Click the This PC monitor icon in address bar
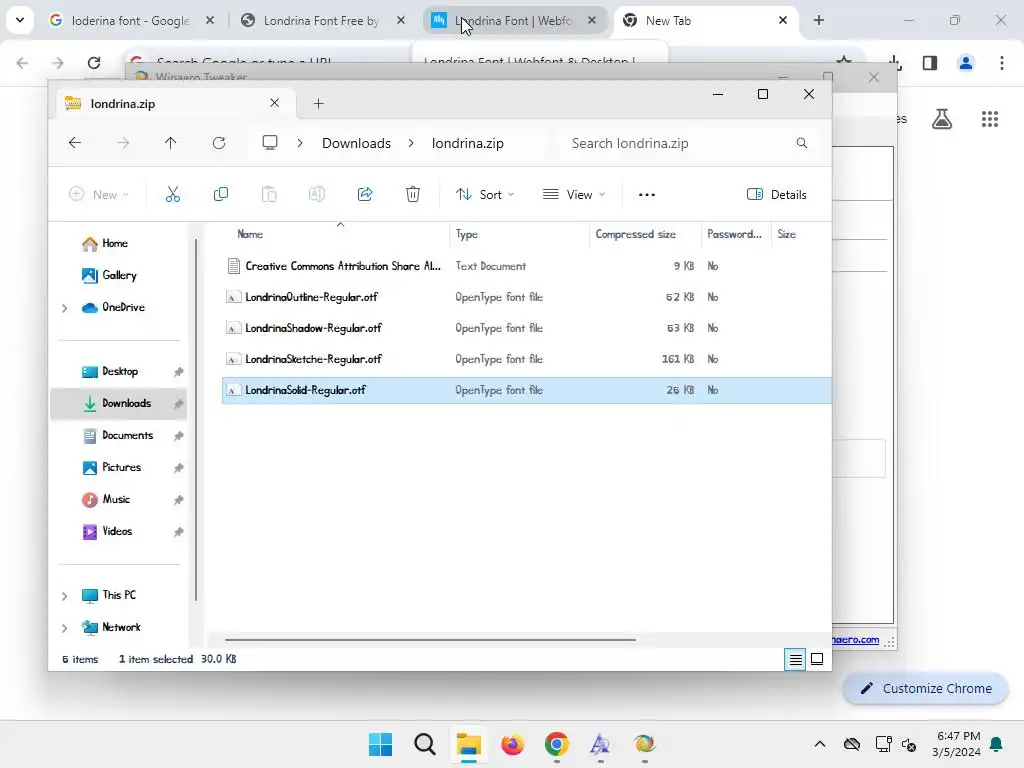The image size is (1024, 768). pyautogui.click(x=270, y=143)
